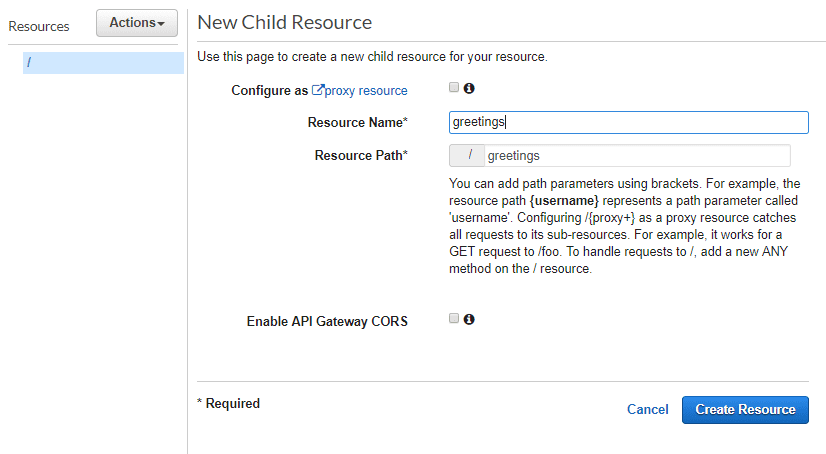Click the slash prefix in Resource Path
The image size is (826, 454).
tap(467, 155)
